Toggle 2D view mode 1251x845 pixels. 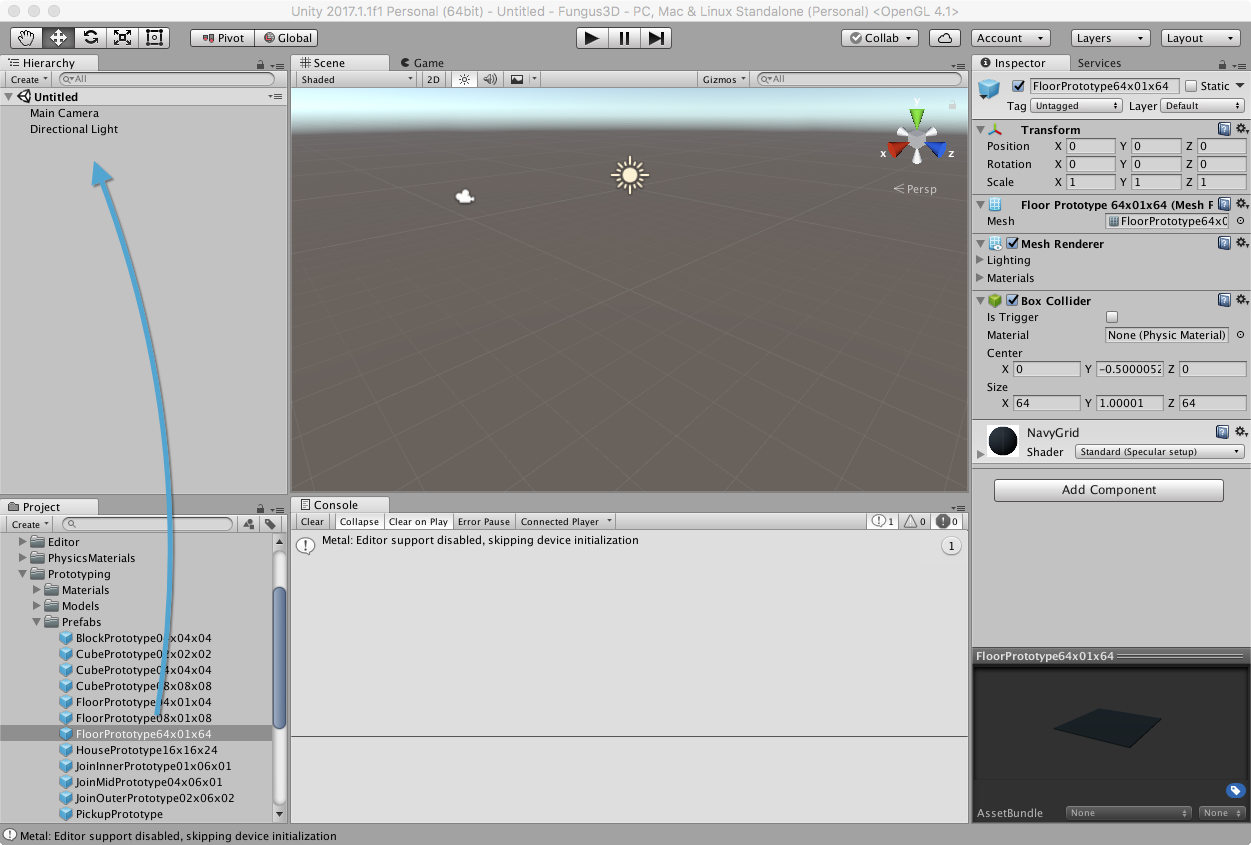[x=433, y=79]
